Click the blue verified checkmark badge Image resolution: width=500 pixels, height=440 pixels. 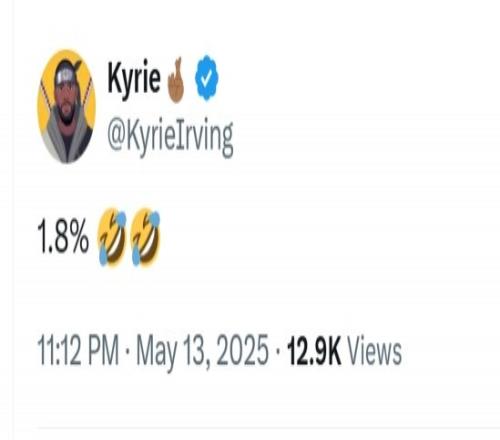207,78
